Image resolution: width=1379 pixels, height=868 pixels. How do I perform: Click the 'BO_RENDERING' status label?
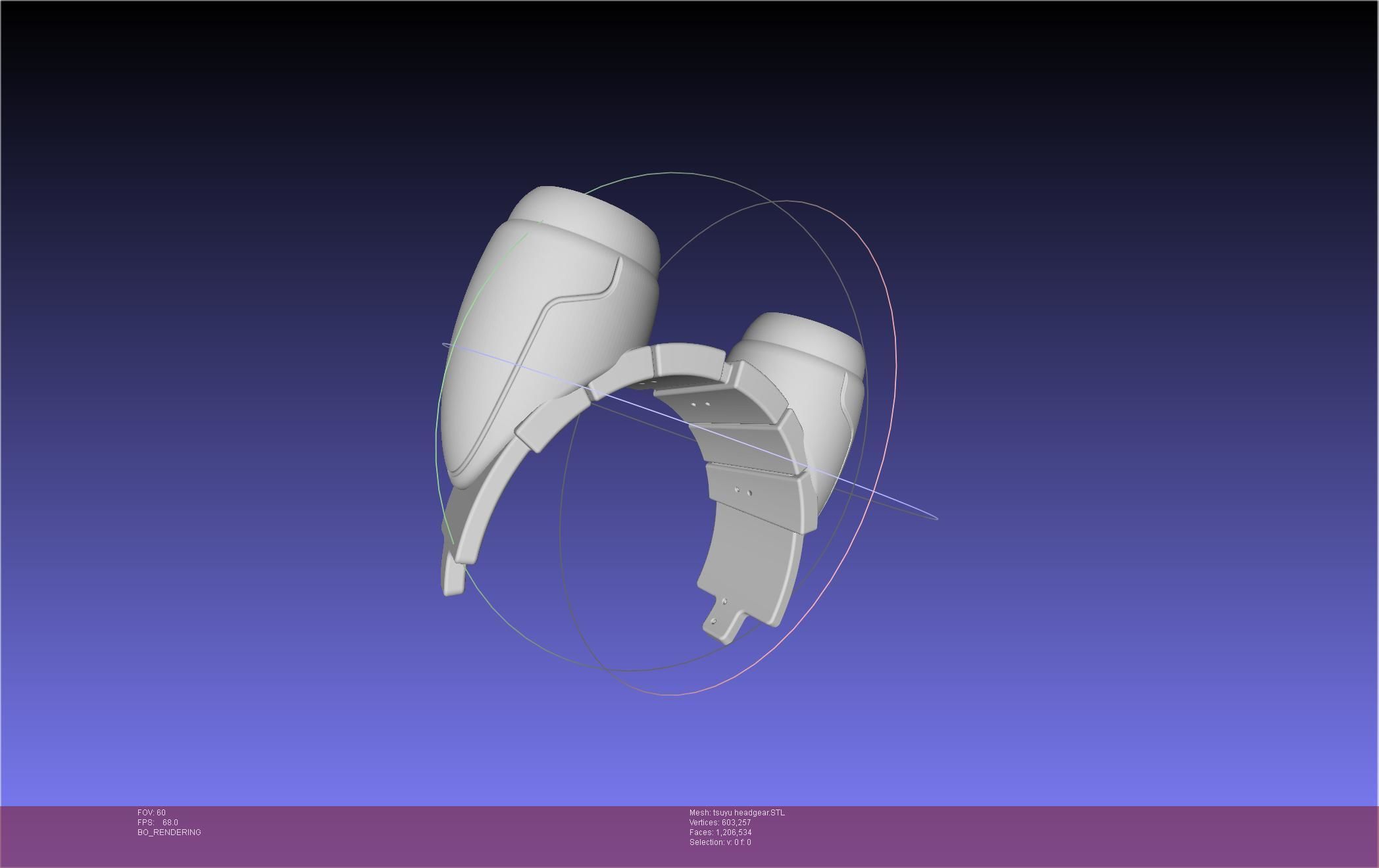pyautogui.click(x=169, y=832)
